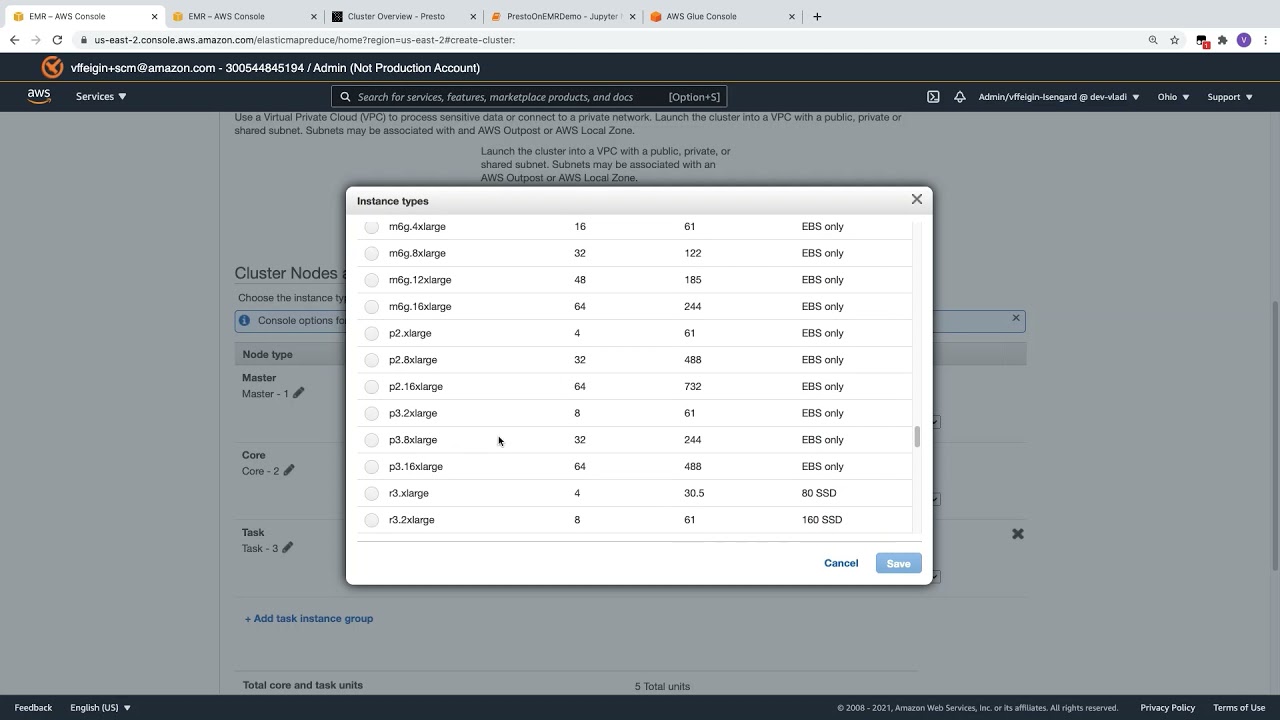Open the browser zoom magnifier icon

click(x=1153, y=40)
